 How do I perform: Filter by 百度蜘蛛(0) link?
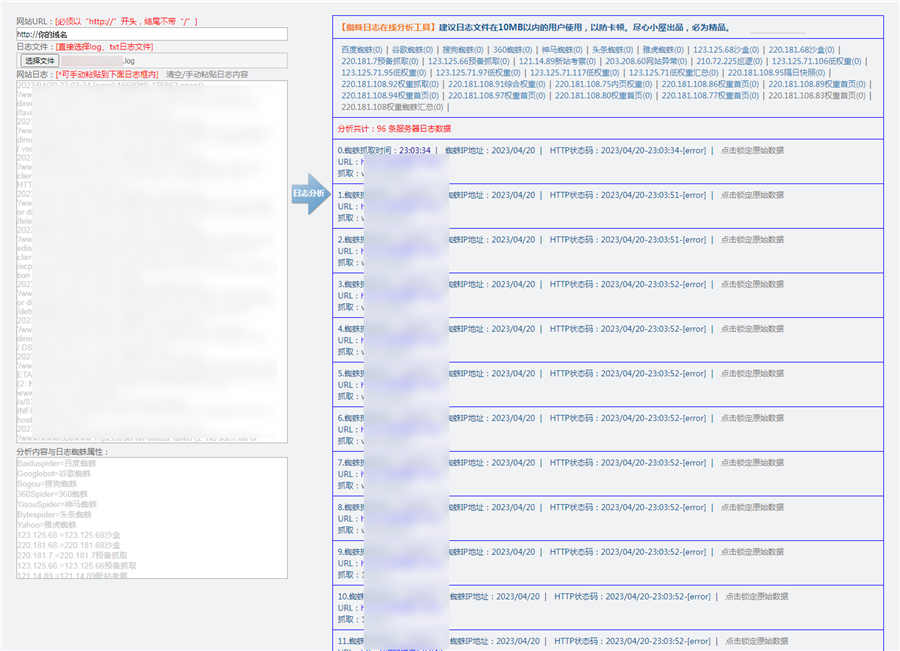pyautogui.click(x=361, y=49)
